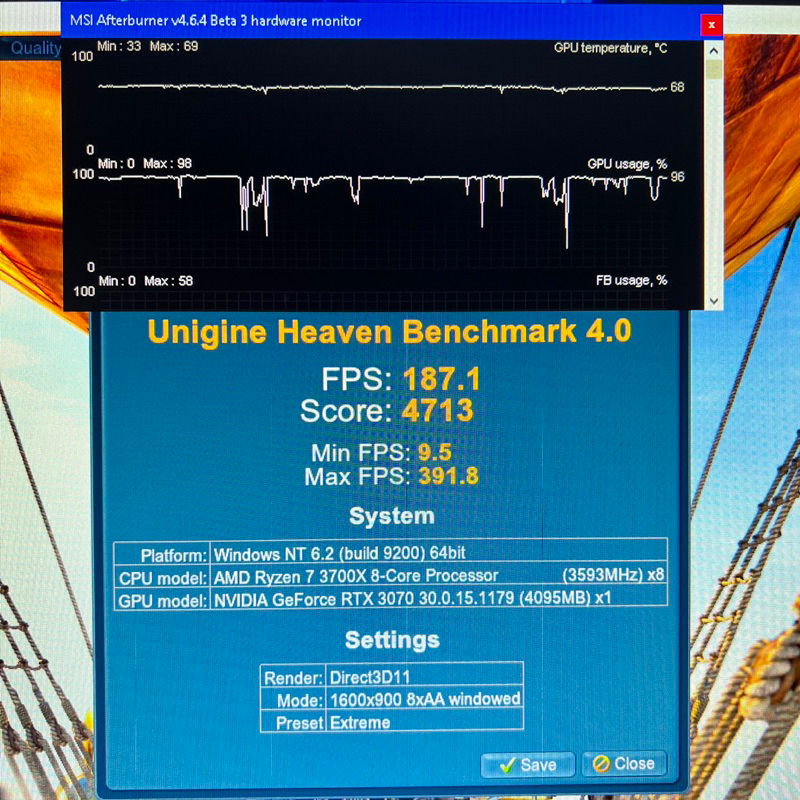Click the hardware monitor scrollbar down arrow
Screen dimensions: 800x800
coord(713,300)
